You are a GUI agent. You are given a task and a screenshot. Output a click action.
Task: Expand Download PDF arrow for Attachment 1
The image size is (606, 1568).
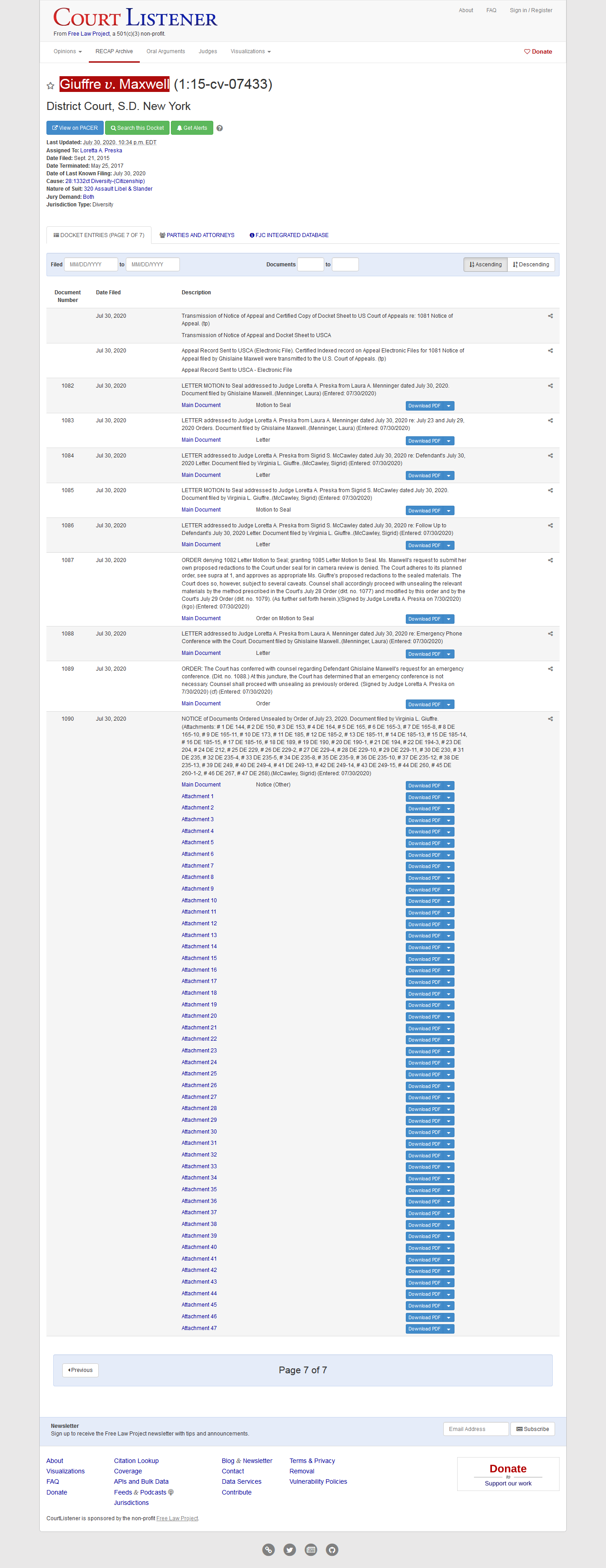pos(449,797)
